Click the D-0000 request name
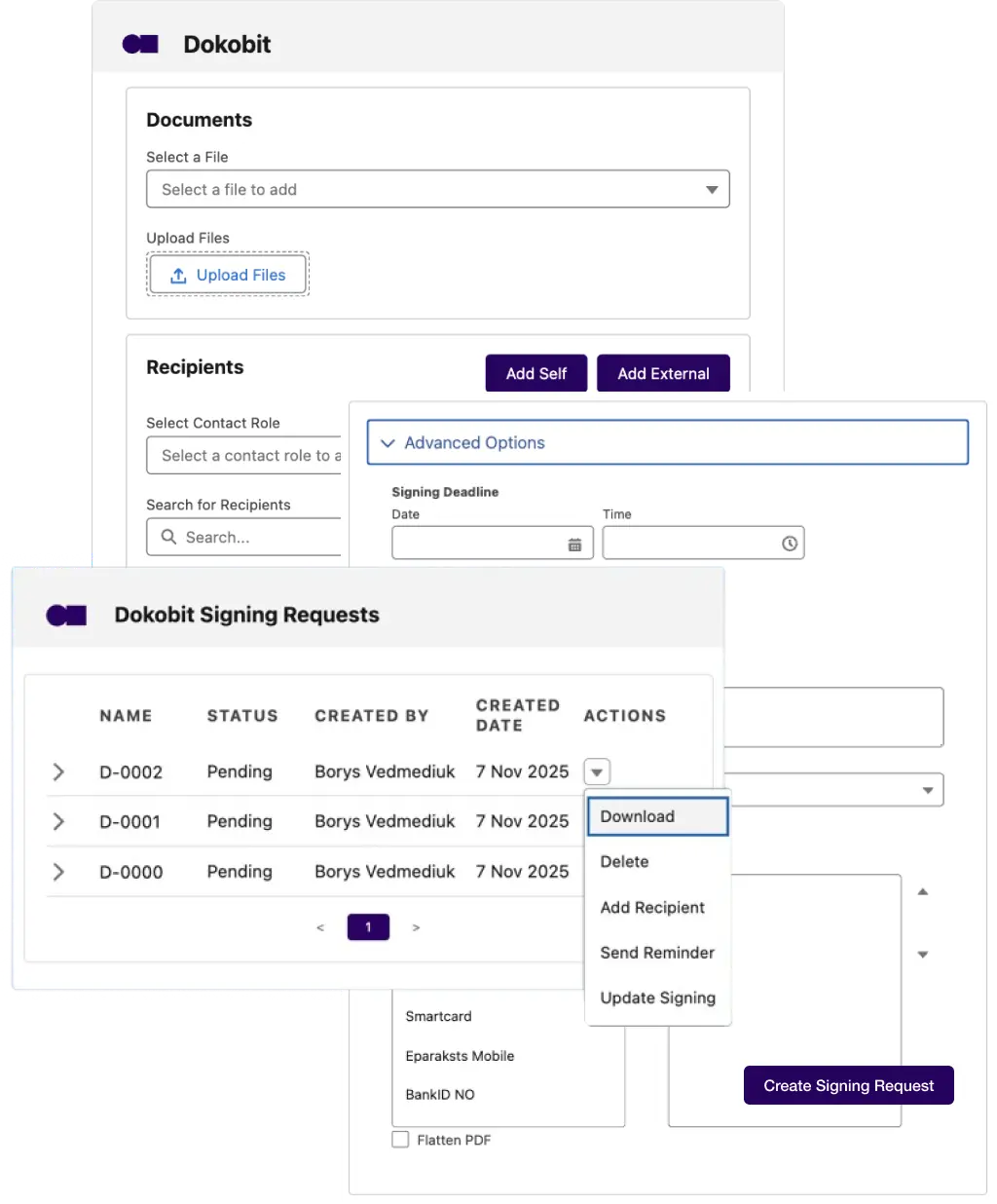Viewport: 997px width, 1204px height. click(131, 872)
